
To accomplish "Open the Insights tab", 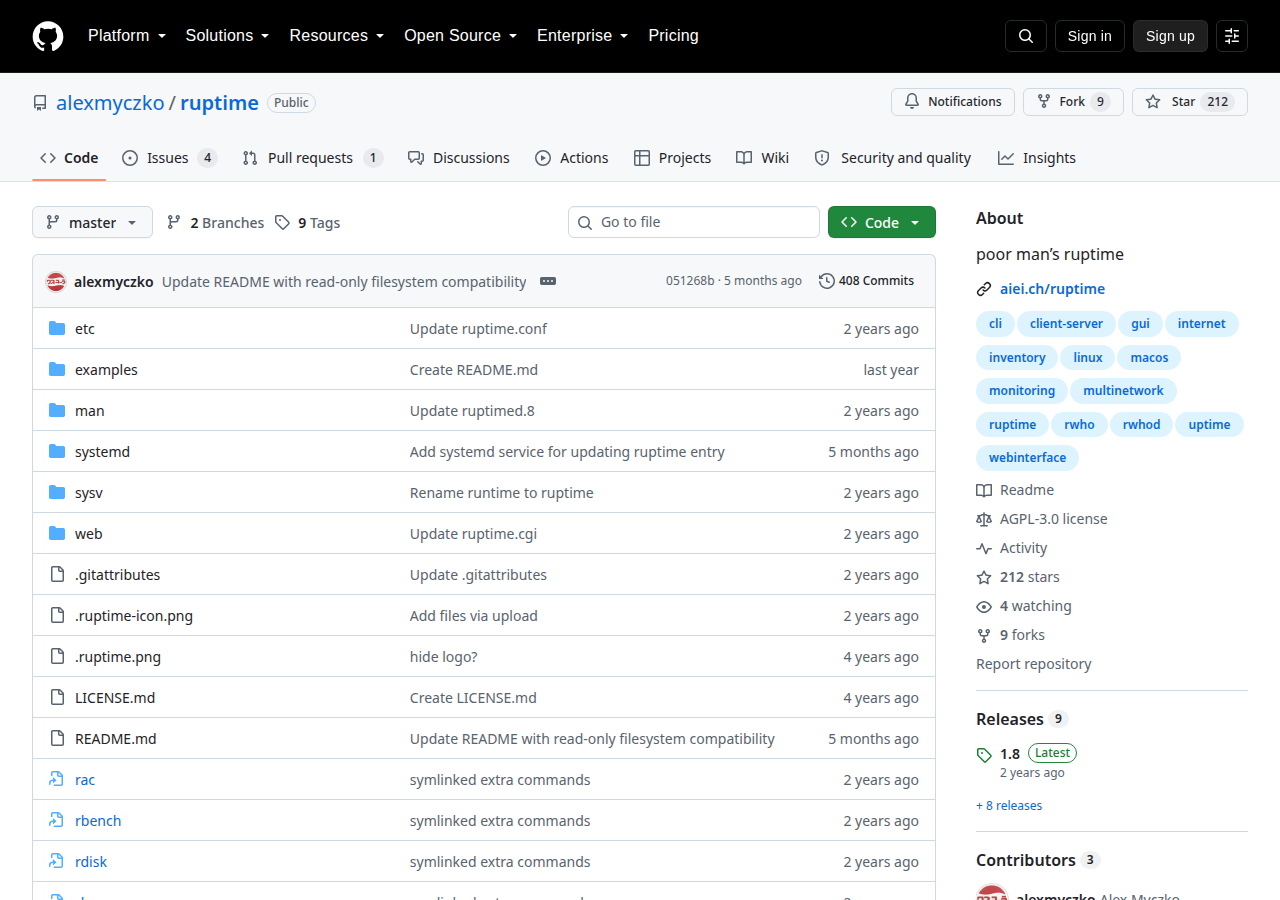I will pos(1037,158).
